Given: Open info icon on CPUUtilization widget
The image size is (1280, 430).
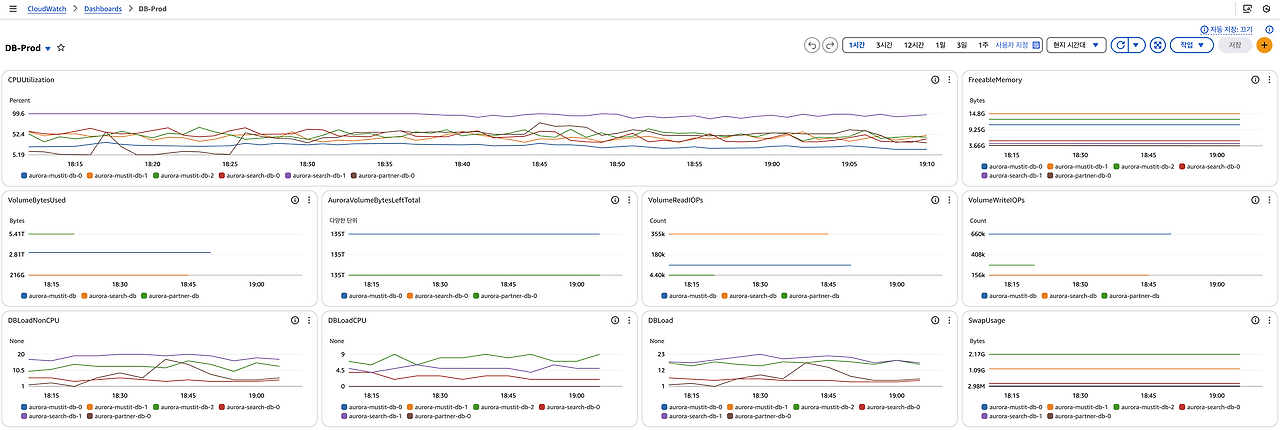Looking at the screenshot, I should [x=935, y=79].
